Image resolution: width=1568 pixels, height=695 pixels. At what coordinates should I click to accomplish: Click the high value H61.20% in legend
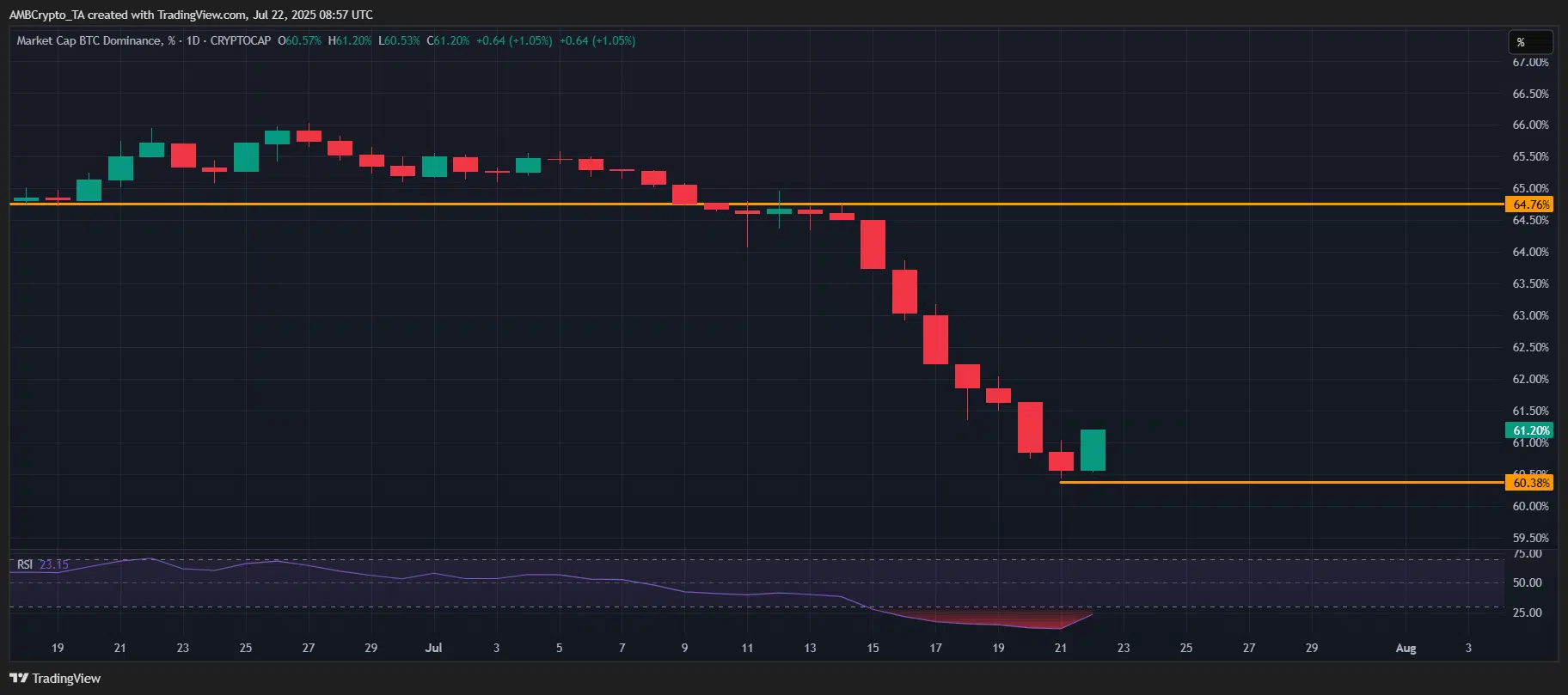point(350,40)
